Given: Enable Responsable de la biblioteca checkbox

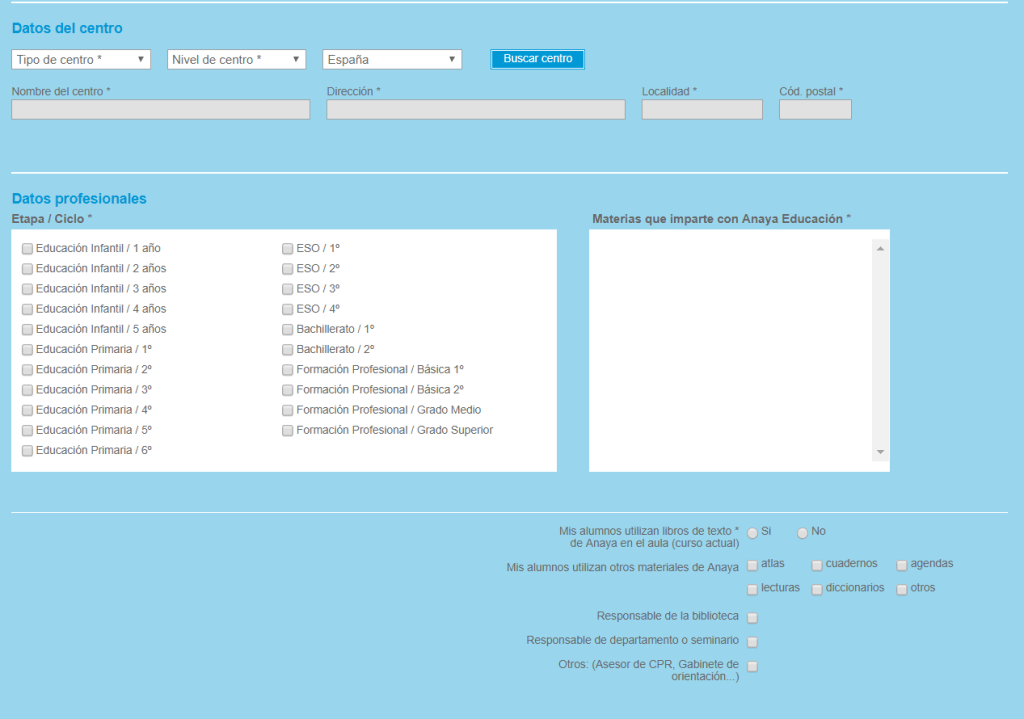Looking at the screenshot, I should [x=753, y=618].
